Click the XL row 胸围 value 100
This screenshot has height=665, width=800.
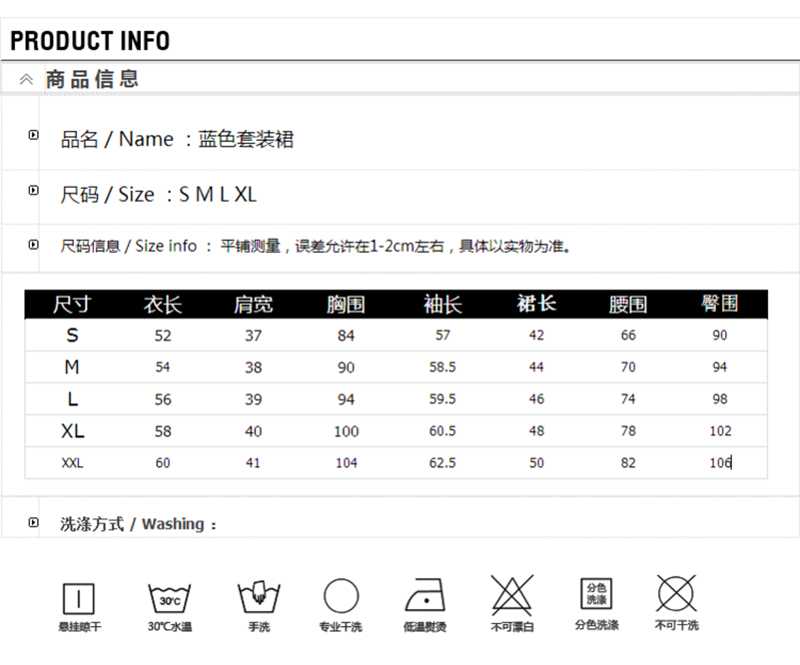coord(346,432)
